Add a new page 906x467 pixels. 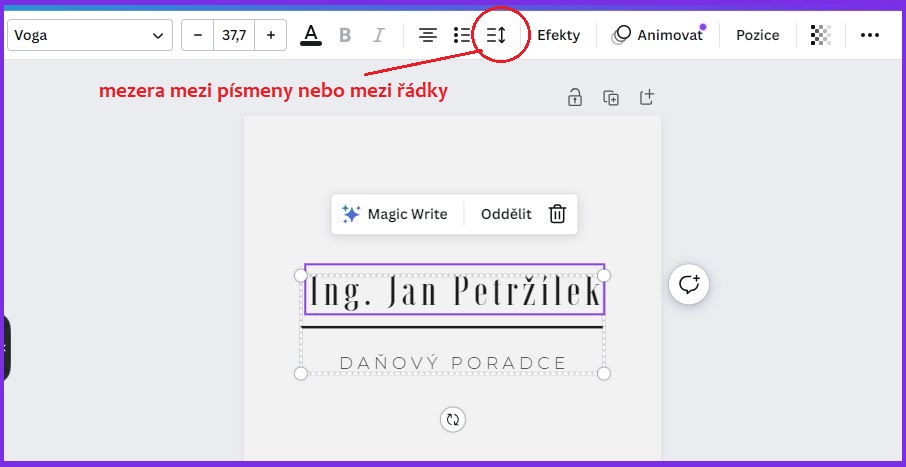point(647,97)
